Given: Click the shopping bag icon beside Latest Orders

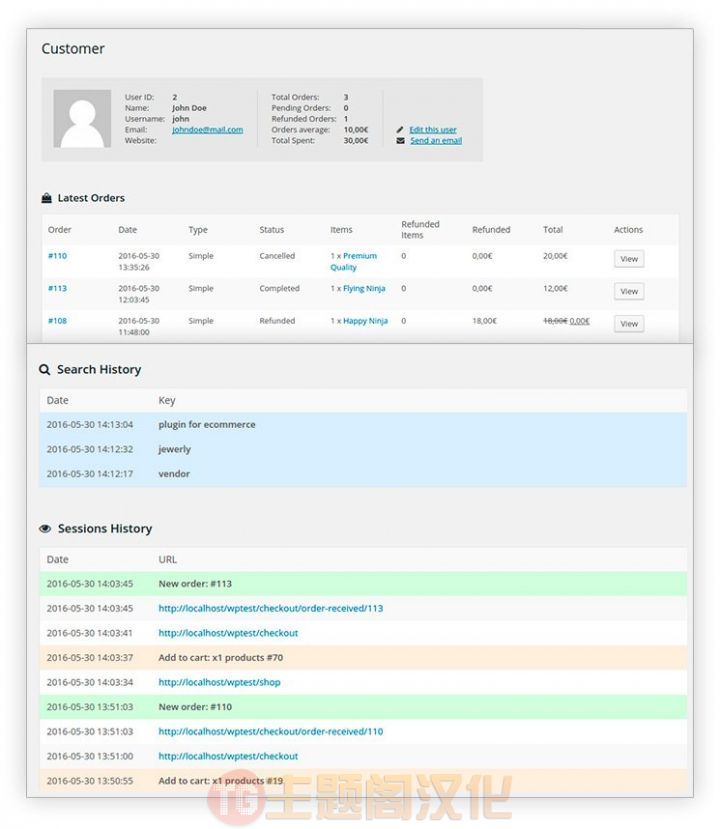Looking at the screenshot, I should [x=47, y=198].
